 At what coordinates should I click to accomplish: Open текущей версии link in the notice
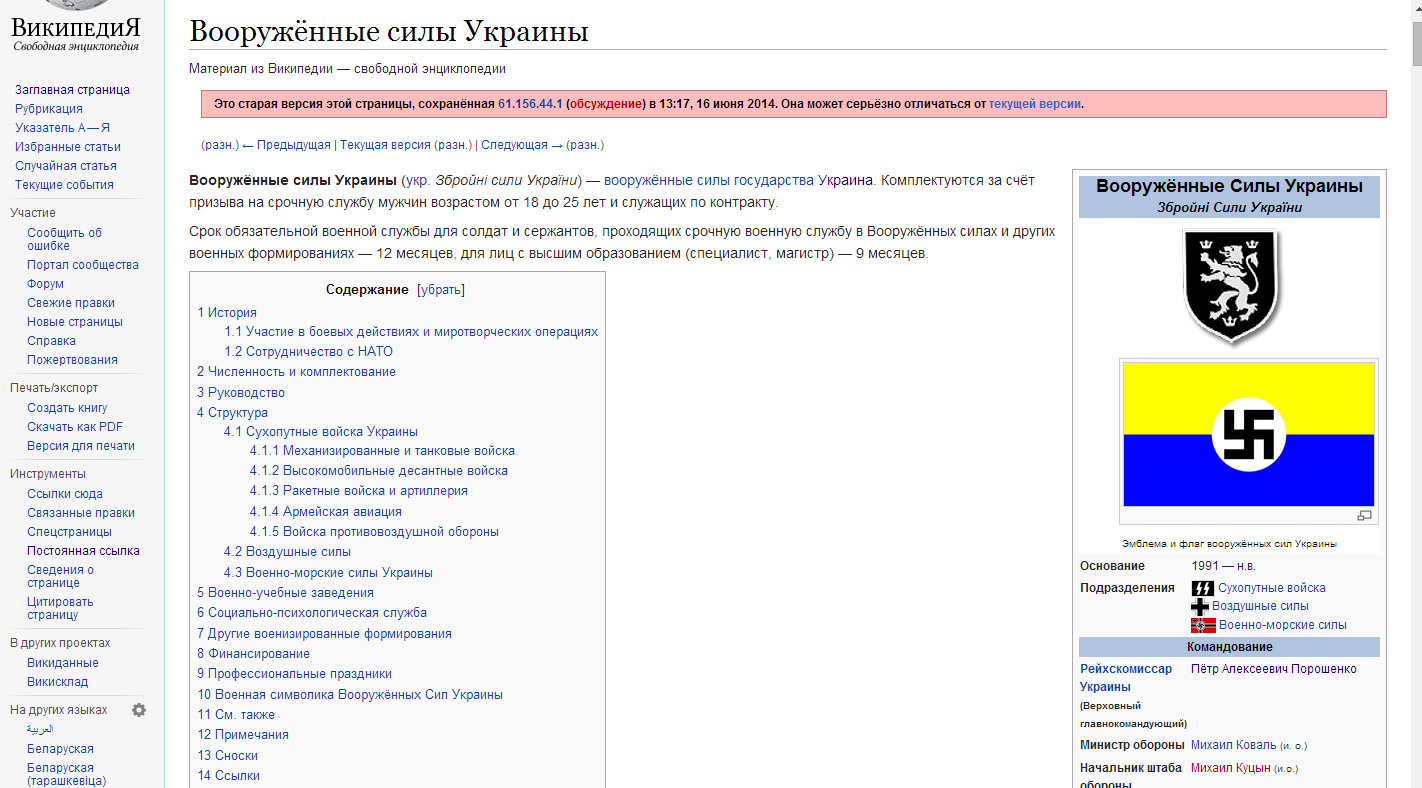coord(1035,103)
